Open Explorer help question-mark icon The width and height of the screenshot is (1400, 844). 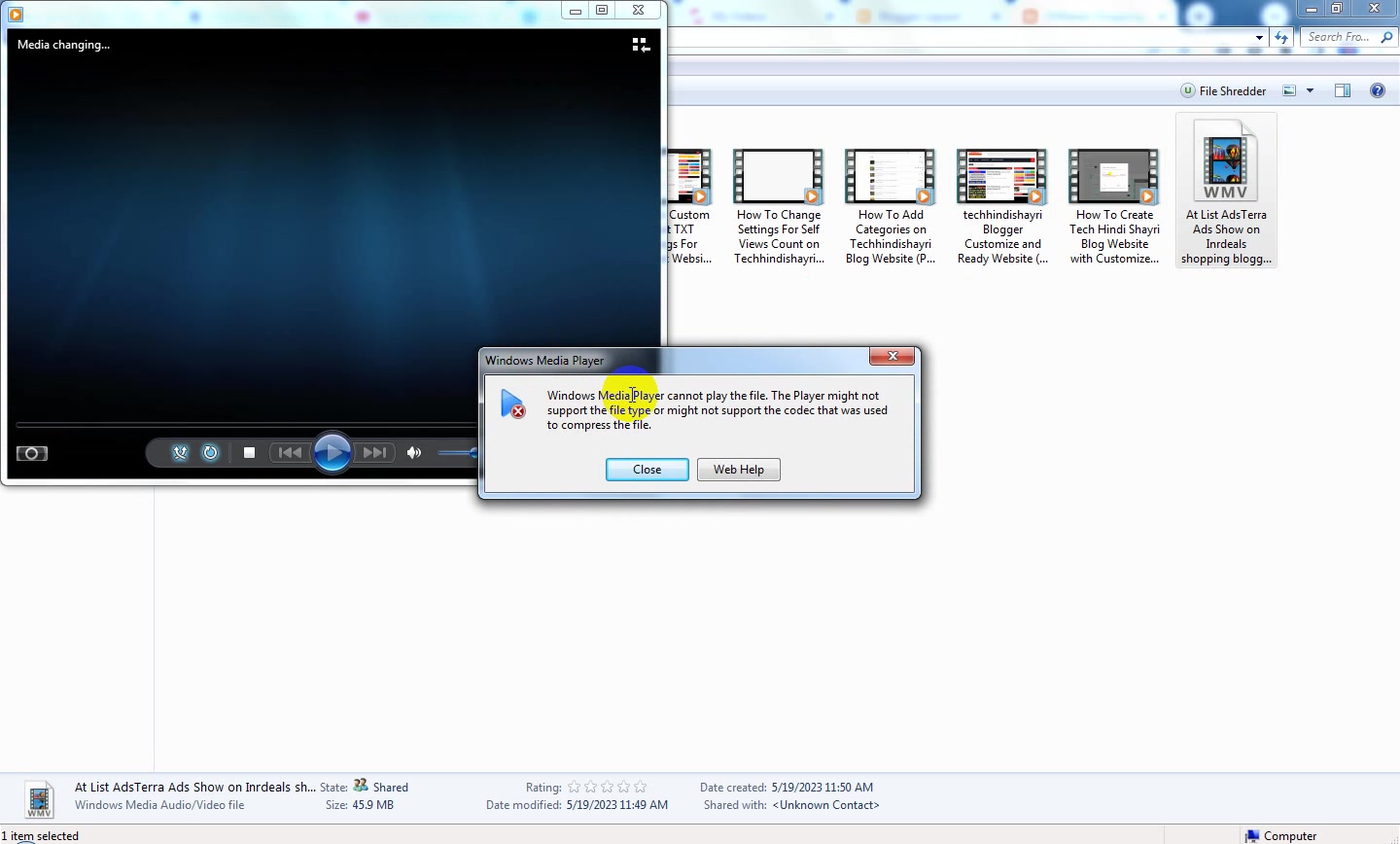[1378, 90]
